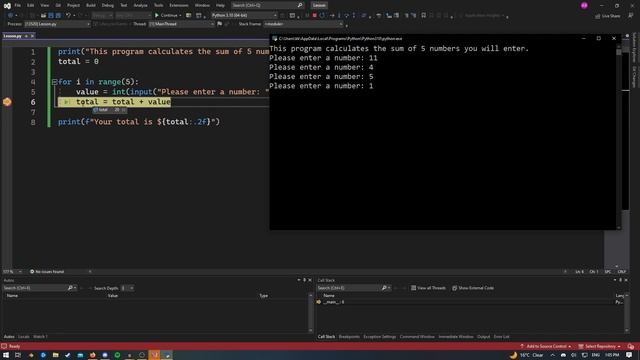This screenshot has width=640, height=360.
Task: Open the Extensions menu
Action: coord(179,5)
